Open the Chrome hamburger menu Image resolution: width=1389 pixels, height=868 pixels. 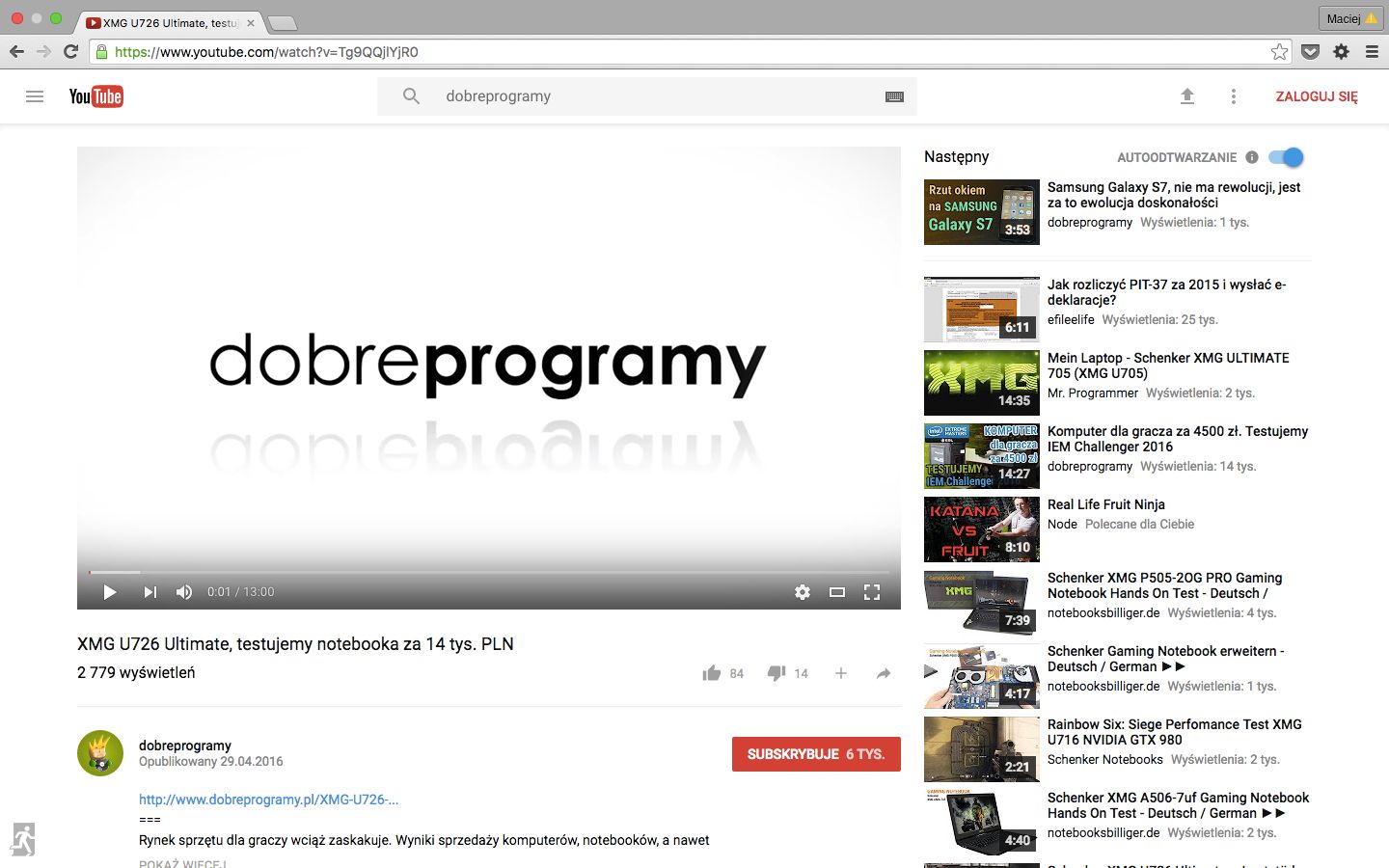(1372, 52)
